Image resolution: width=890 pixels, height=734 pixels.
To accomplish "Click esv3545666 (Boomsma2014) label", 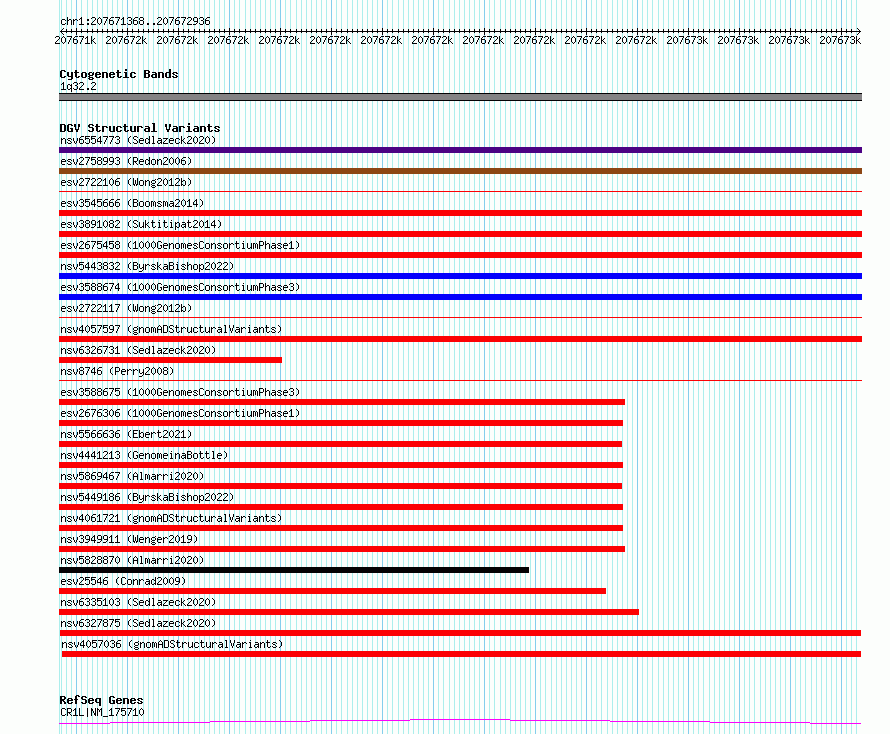I will [132, 203].
